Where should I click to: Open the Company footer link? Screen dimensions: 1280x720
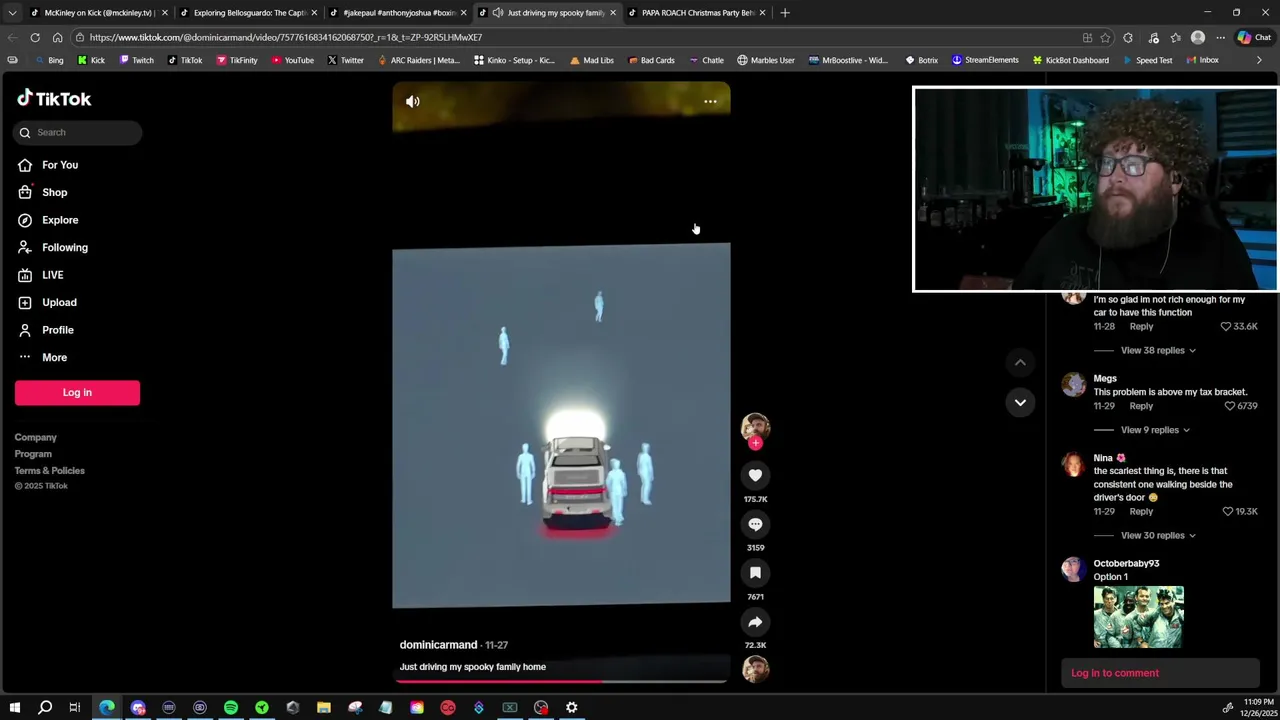point(35,437)
